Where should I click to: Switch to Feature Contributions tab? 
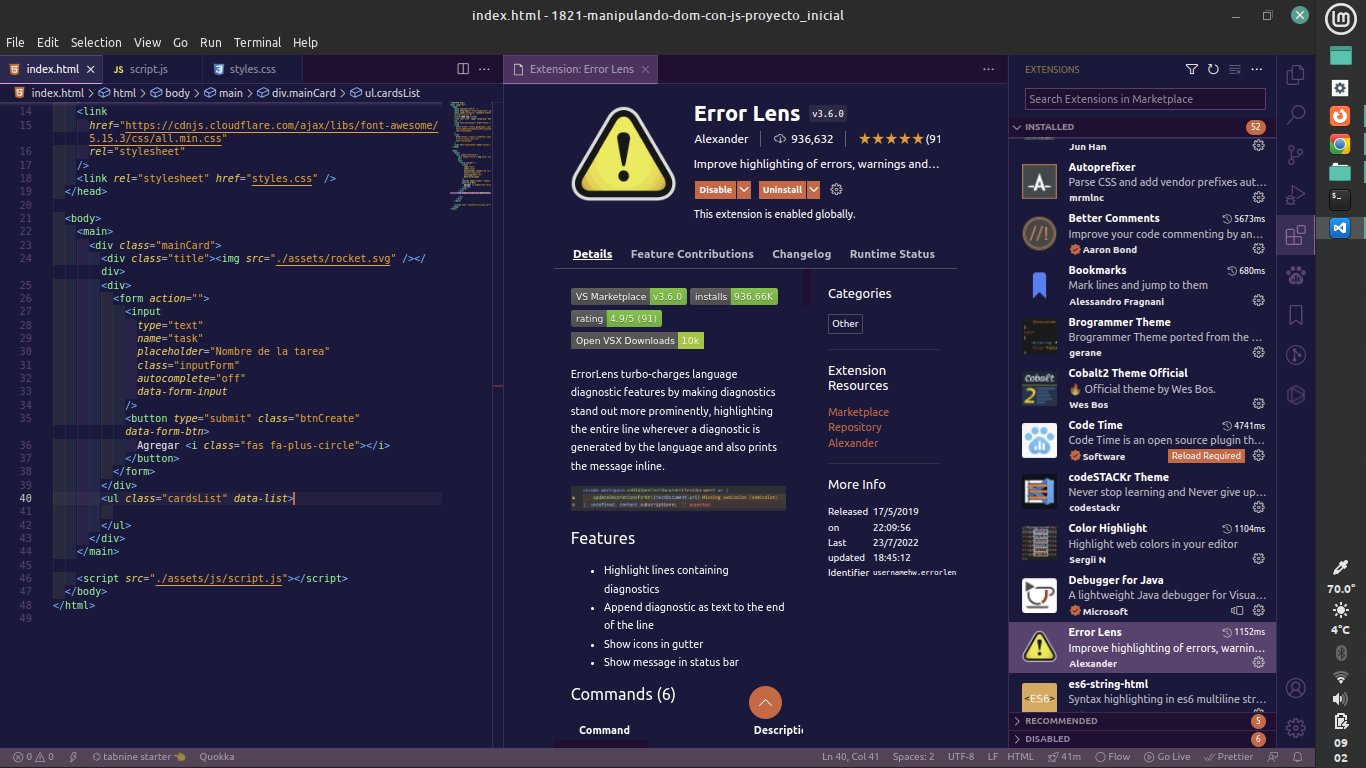[x=692, y=254]
